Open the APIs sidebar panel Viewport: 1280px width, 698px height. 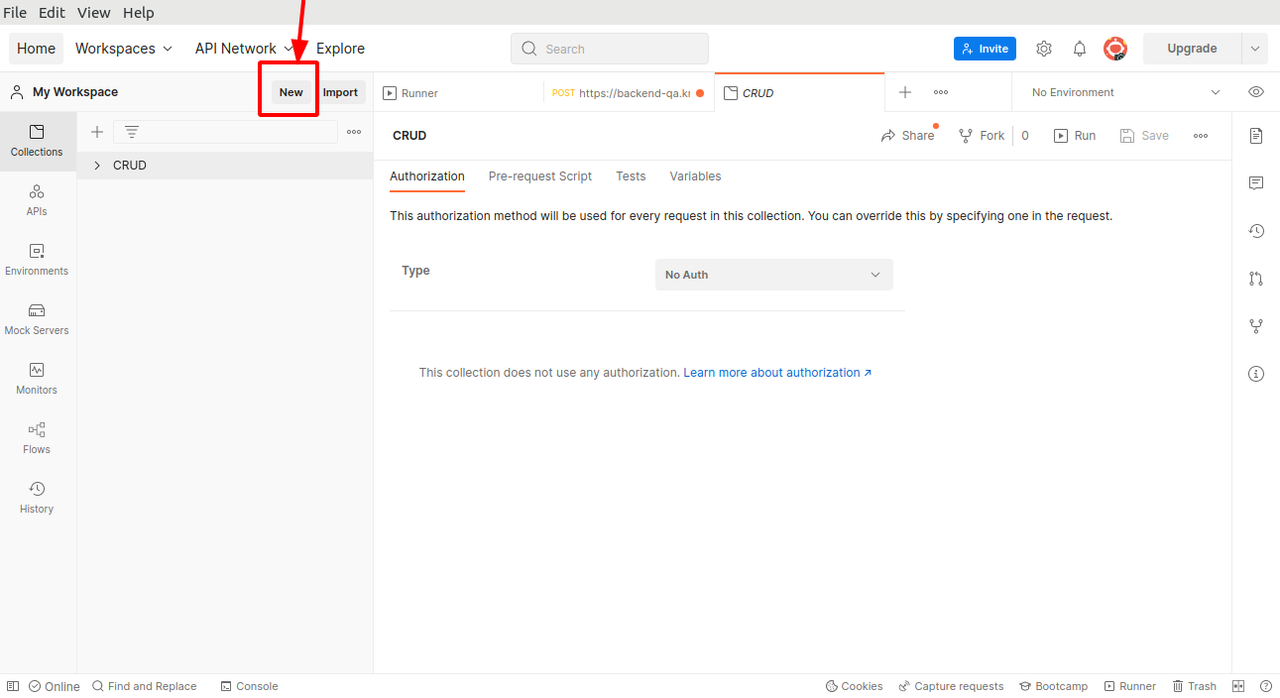click(x=37, y=200)
